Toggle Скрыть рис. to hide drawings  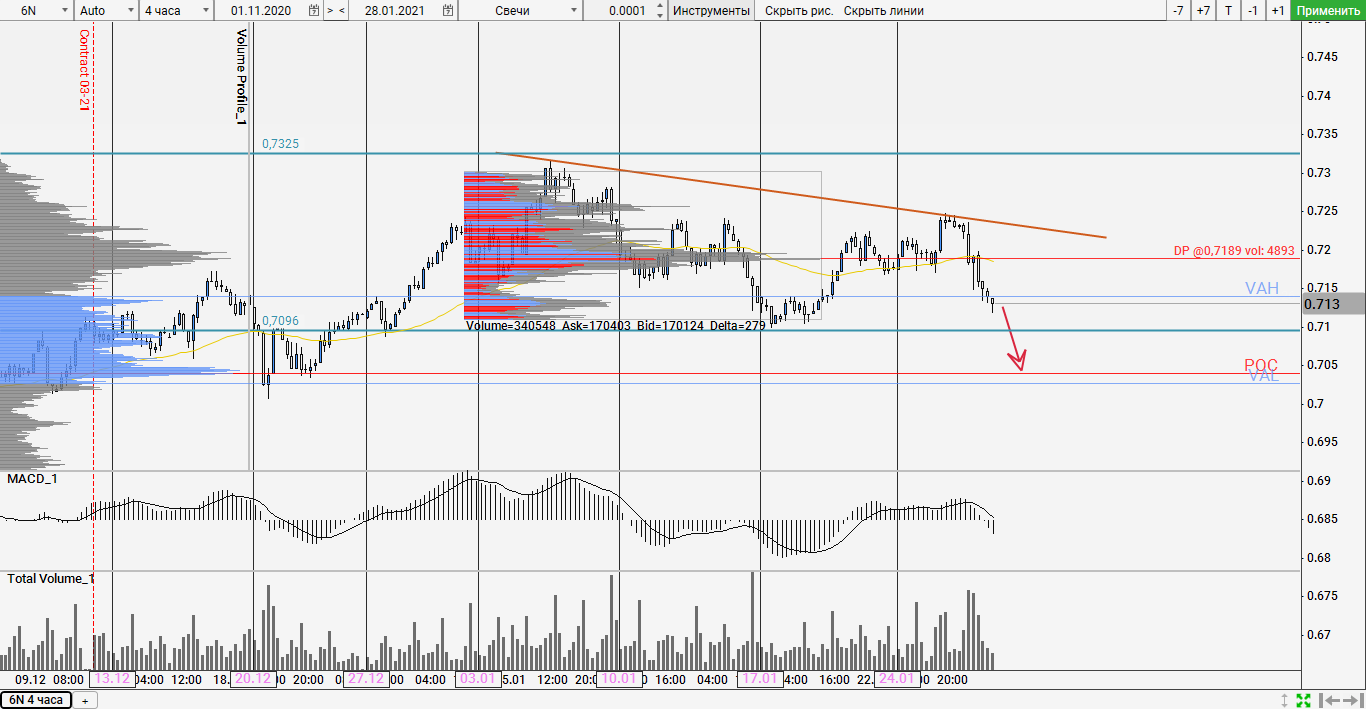pyautogui.click(x=799, y=11)
